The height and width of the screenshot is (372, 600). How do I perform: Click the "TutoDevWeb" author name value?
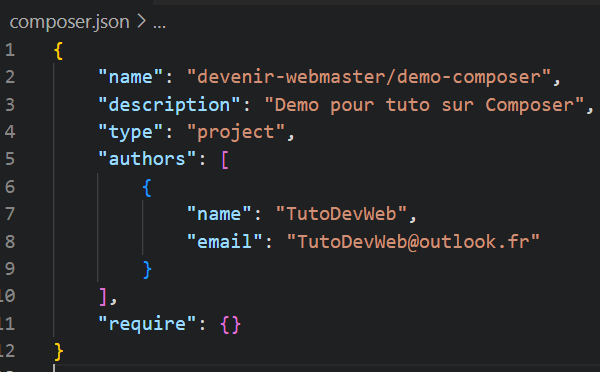point(341,214)
